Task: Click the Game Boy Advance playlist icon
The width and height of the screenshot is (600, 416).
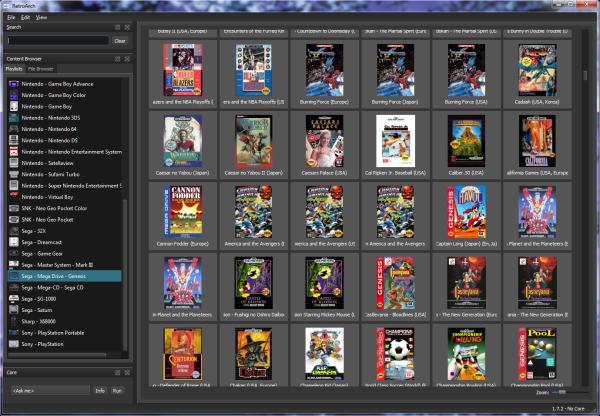Action: (14, 84)
